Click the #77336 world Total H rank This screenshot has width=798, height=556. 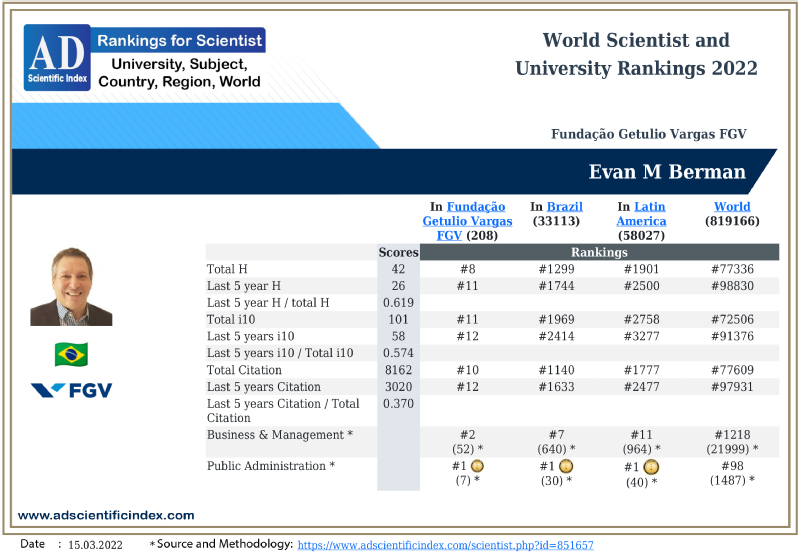click(x=732, y=269)
